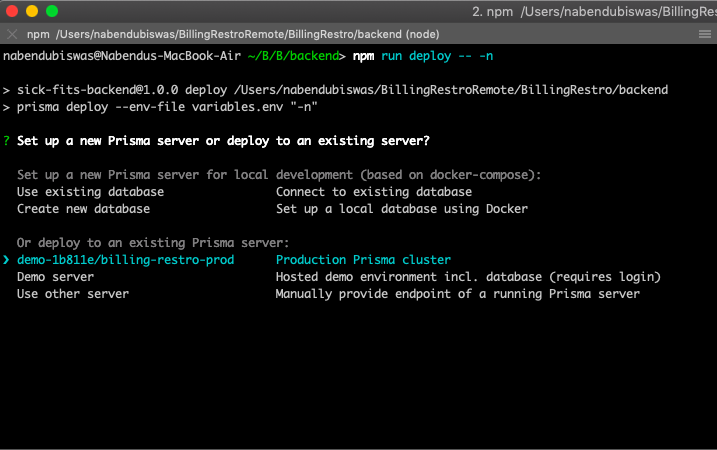Open the hamburger menu in the tab bar
Screen dimensions: 717x450
[x=705, y=34]
